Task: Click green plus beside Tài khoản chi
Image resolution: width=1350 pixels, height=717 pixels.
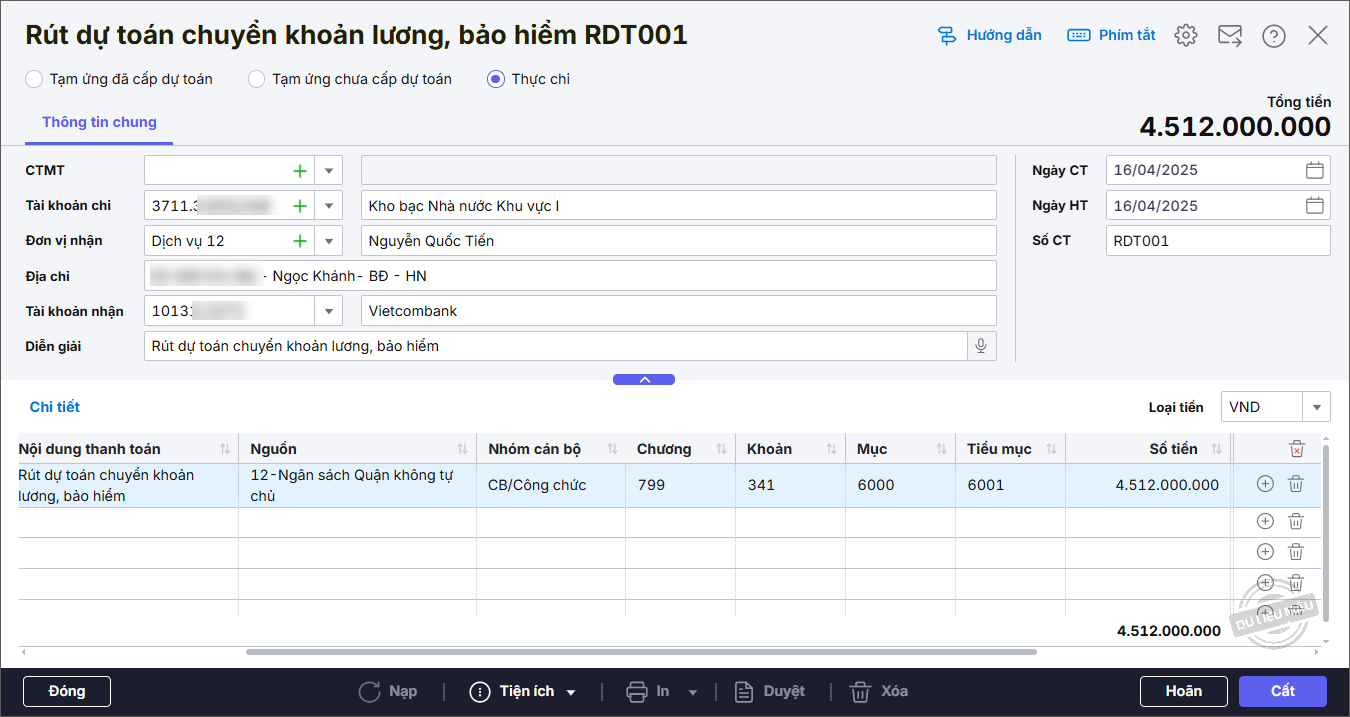Action: [299, 206]
